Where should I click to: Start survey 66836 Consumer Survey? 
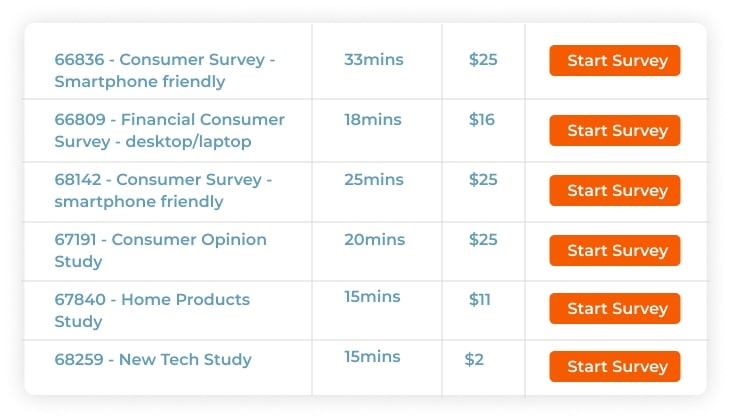614,61
